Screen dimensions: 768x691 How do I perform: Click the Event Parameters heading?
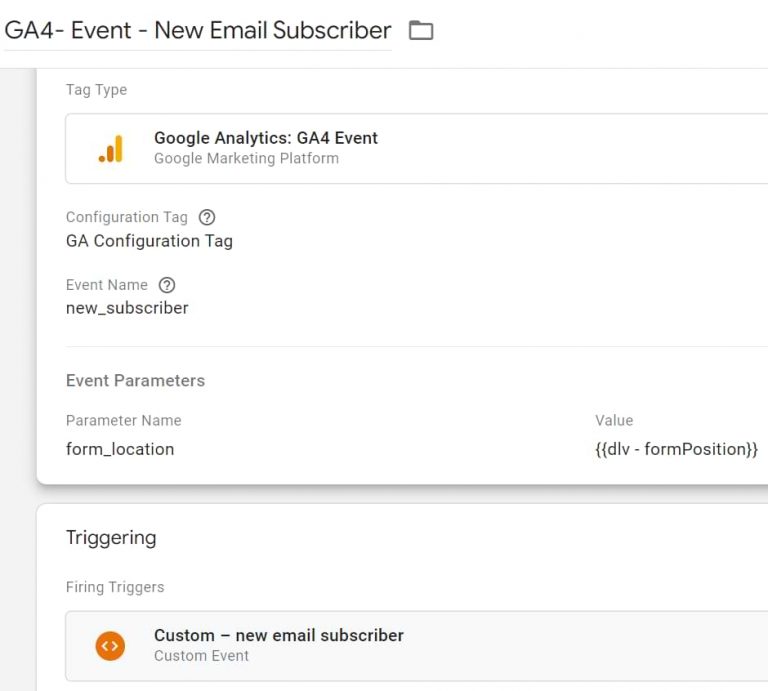coord(135,381)
